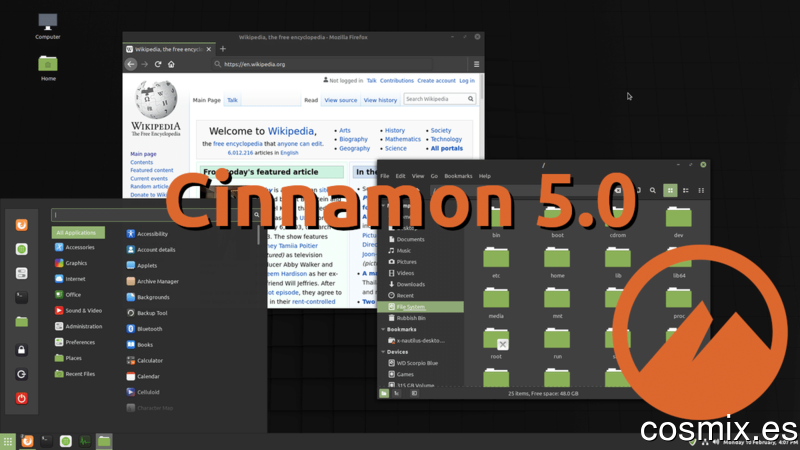Open the mnt folder
This screenshot has height=450, width=800.
557,303
